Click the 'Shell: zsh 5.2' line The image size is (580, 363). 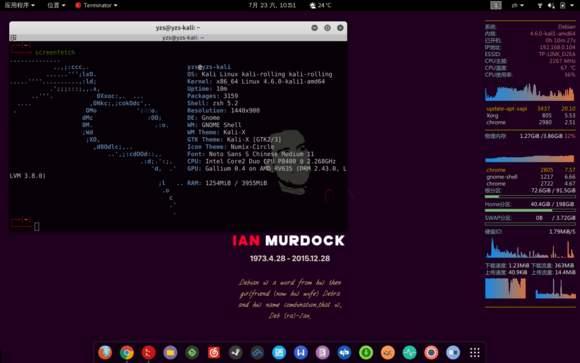213,103
